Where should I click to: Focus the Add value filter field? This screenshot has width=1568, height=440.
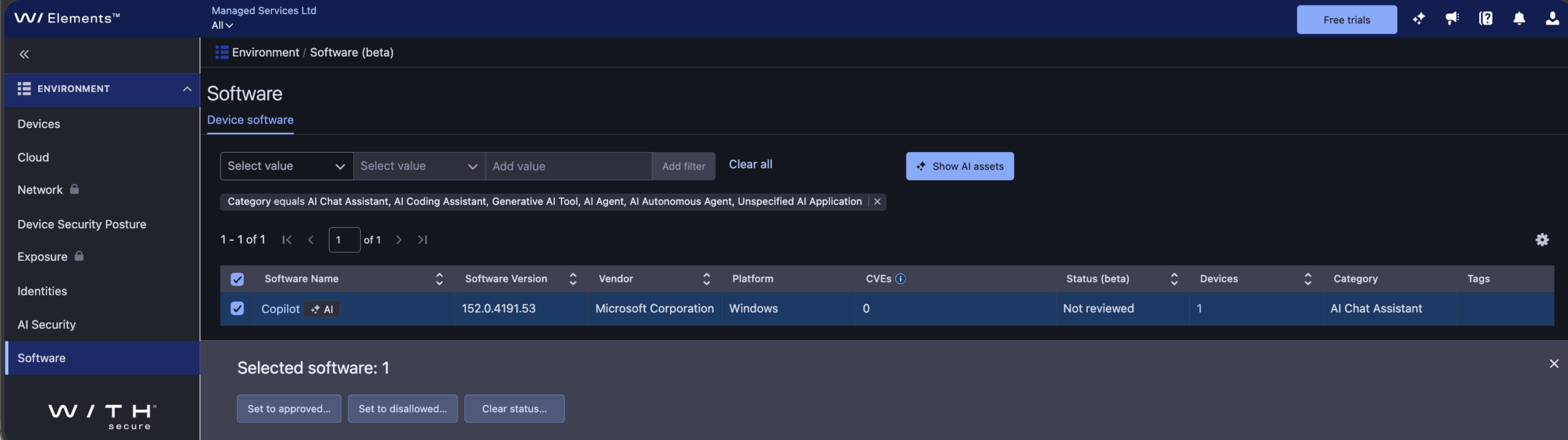tap(568, 166)
